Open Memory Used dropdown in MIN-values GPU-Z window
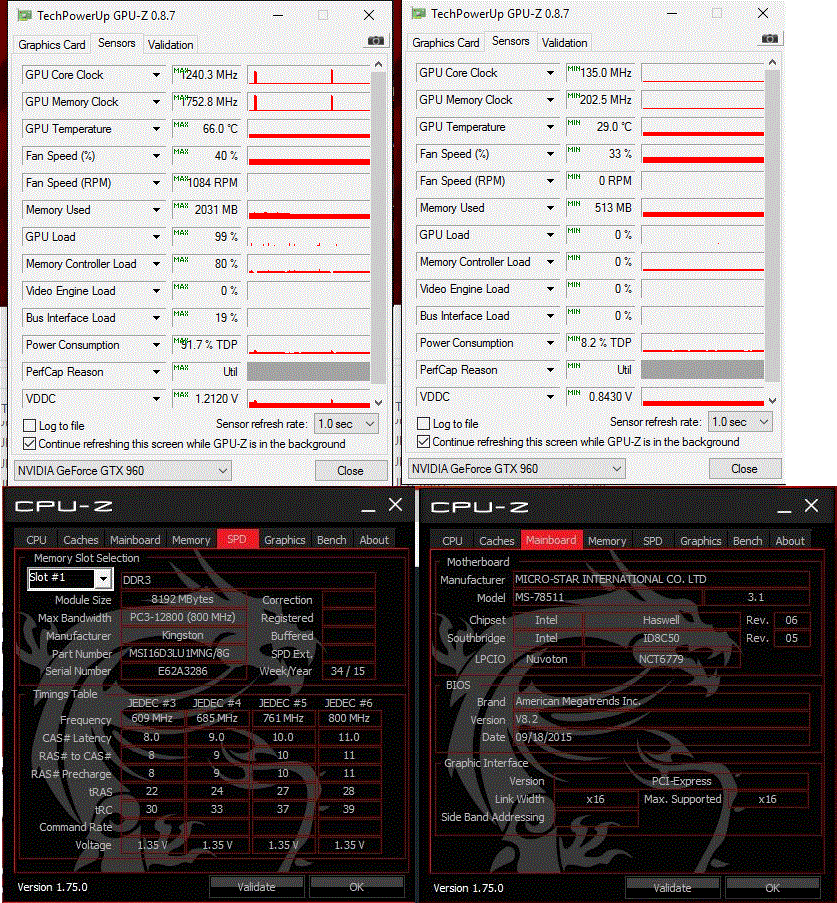This screenshot has height=903, width=837. 550,208
